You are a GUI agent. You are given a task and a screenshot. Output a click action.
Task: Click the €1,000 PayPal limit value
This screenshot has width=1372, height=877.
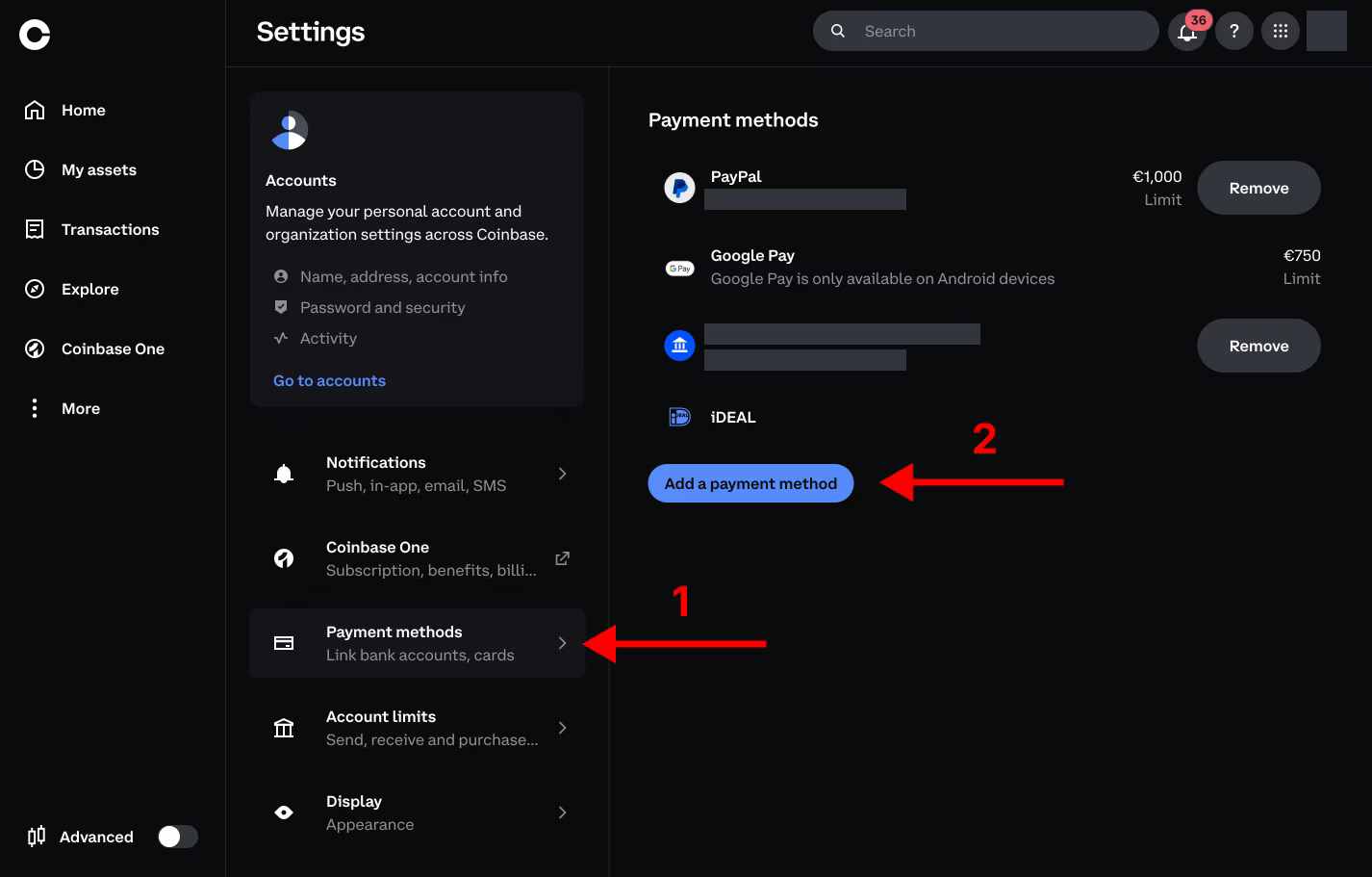point(1156,176)
